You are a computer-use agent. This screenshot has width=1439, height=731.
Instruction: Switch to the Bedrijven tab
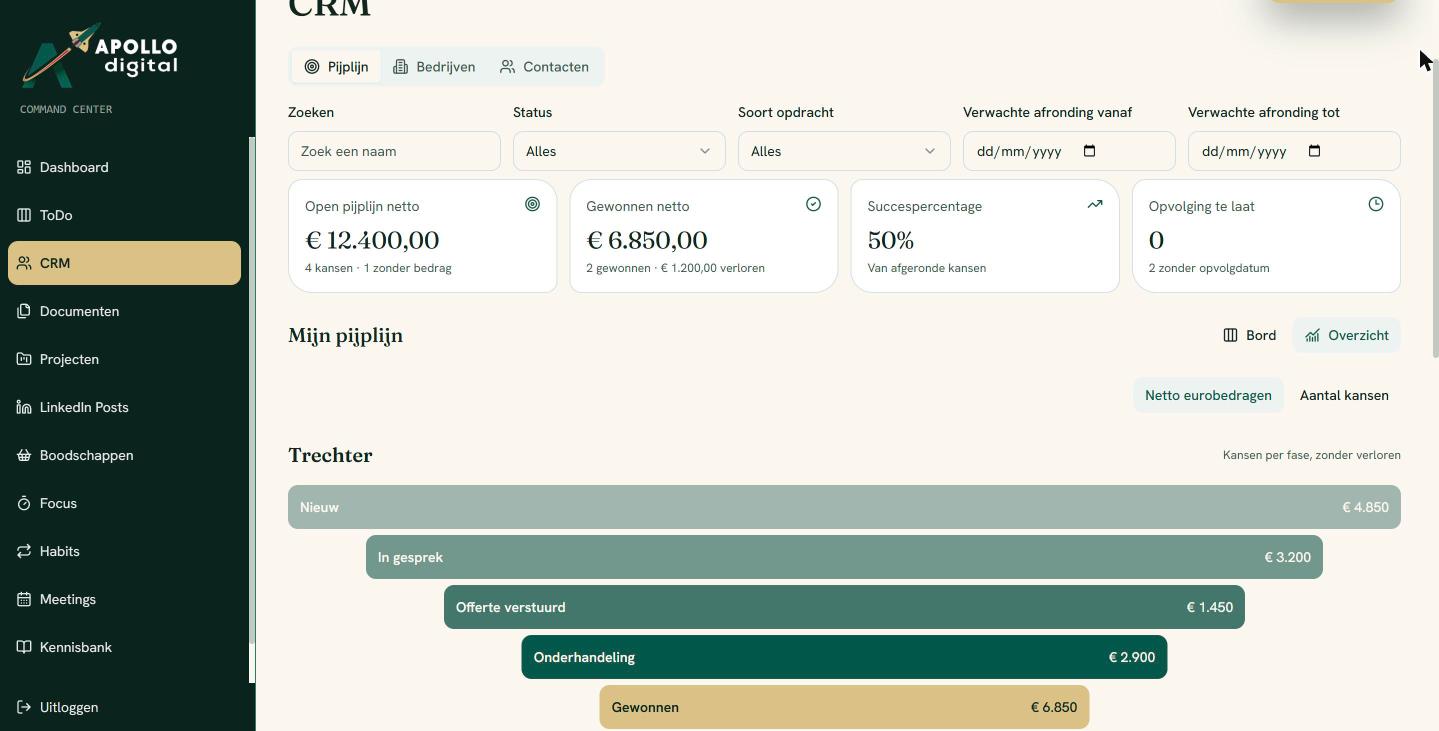click(434, 67)
